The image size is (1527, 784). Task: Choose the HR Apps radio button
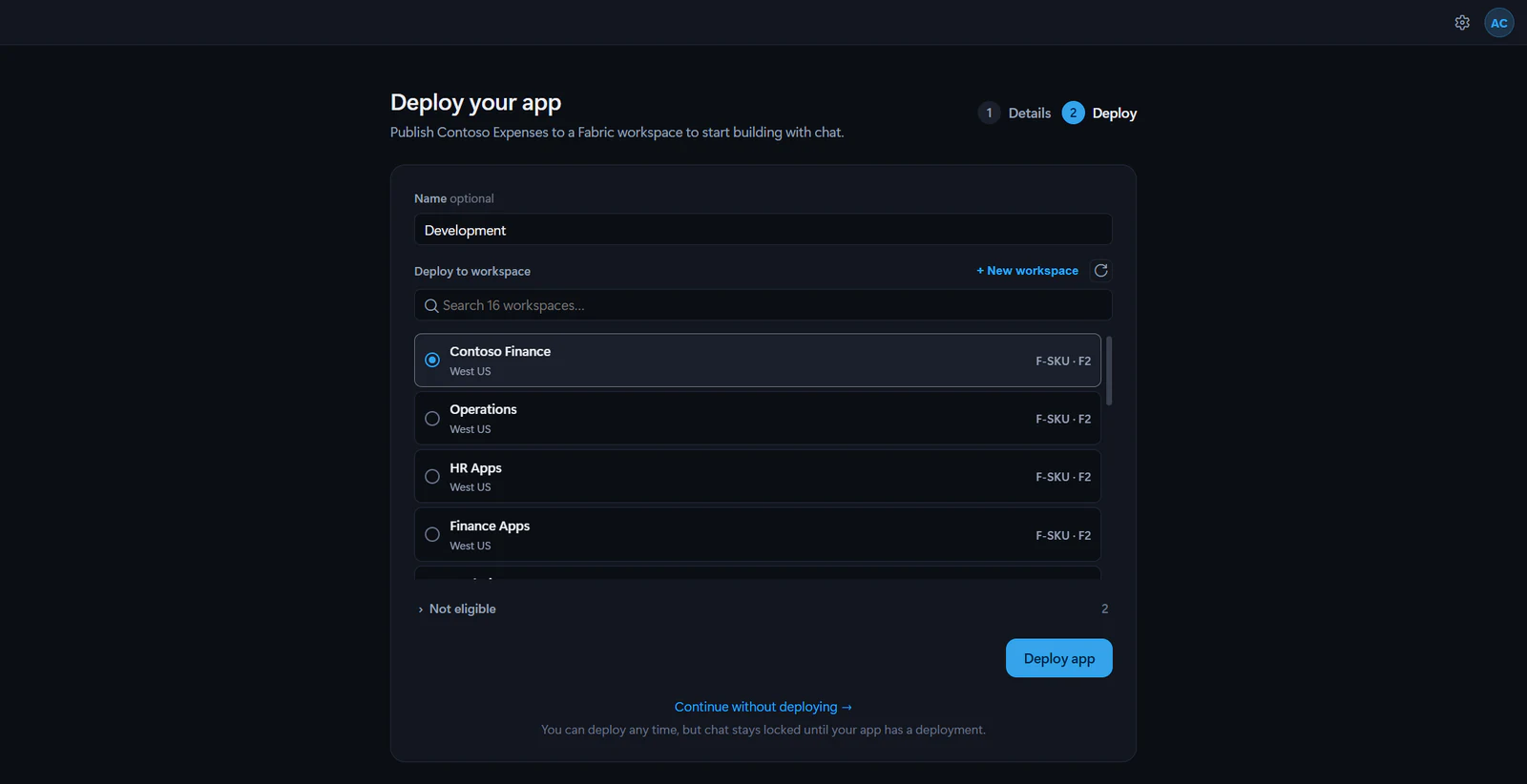[432, 477]
